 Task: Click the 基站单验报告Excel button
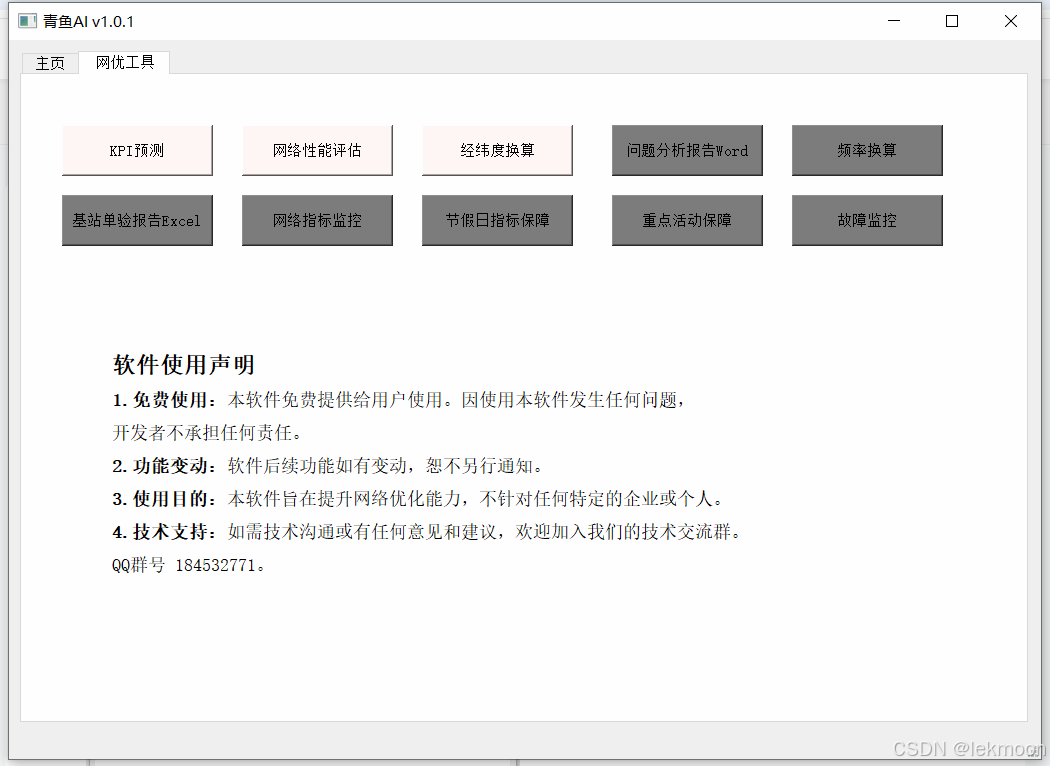click(x=137, y=220)
